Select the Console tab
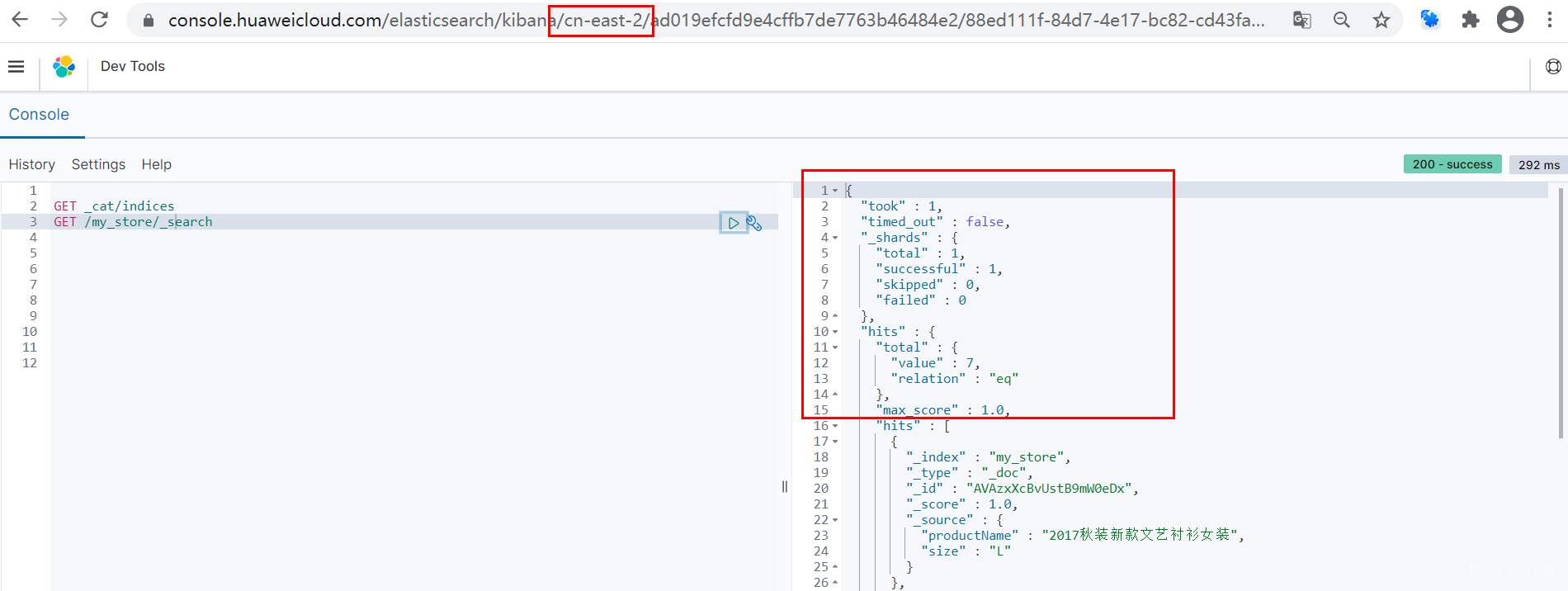The width and height of the screenshot is (1568, 591). tap(39, 115)
